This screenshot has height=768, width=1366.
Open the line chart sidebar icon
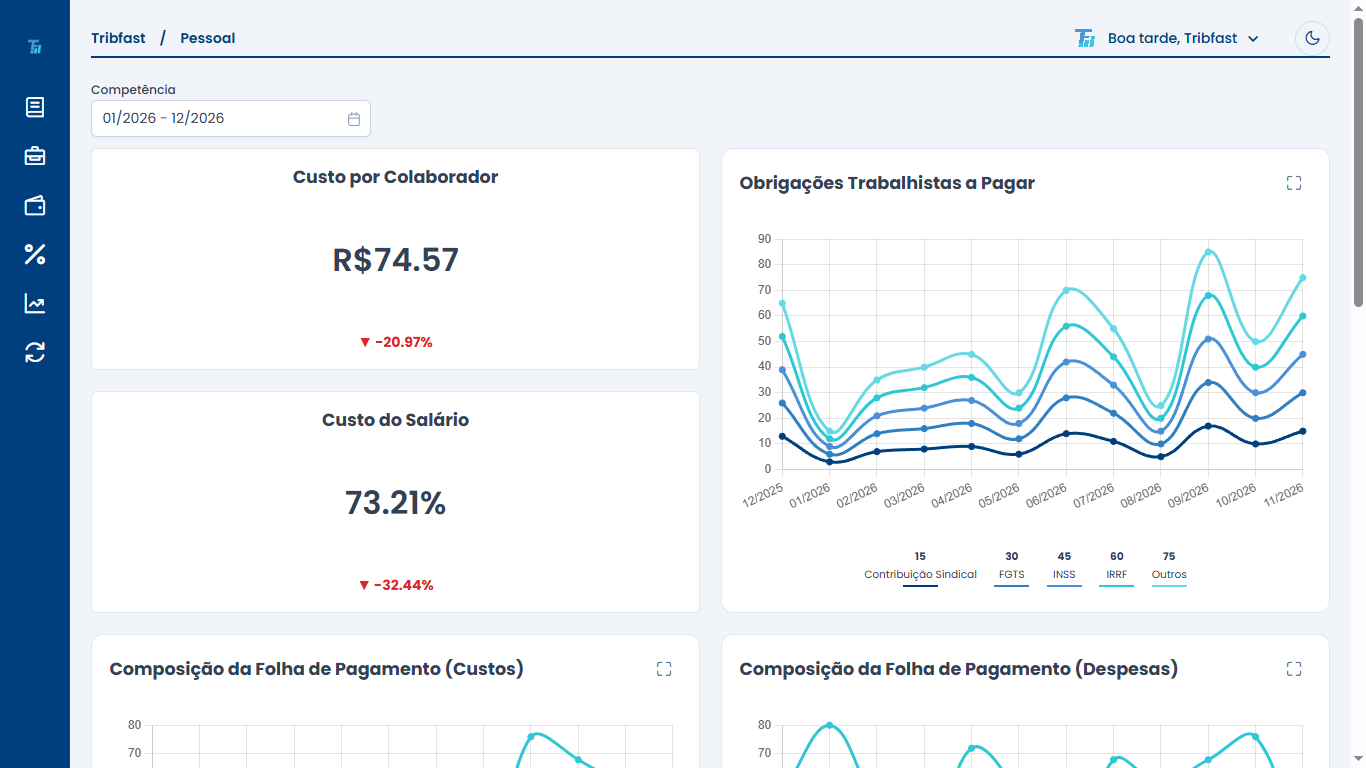coord(35,303)
